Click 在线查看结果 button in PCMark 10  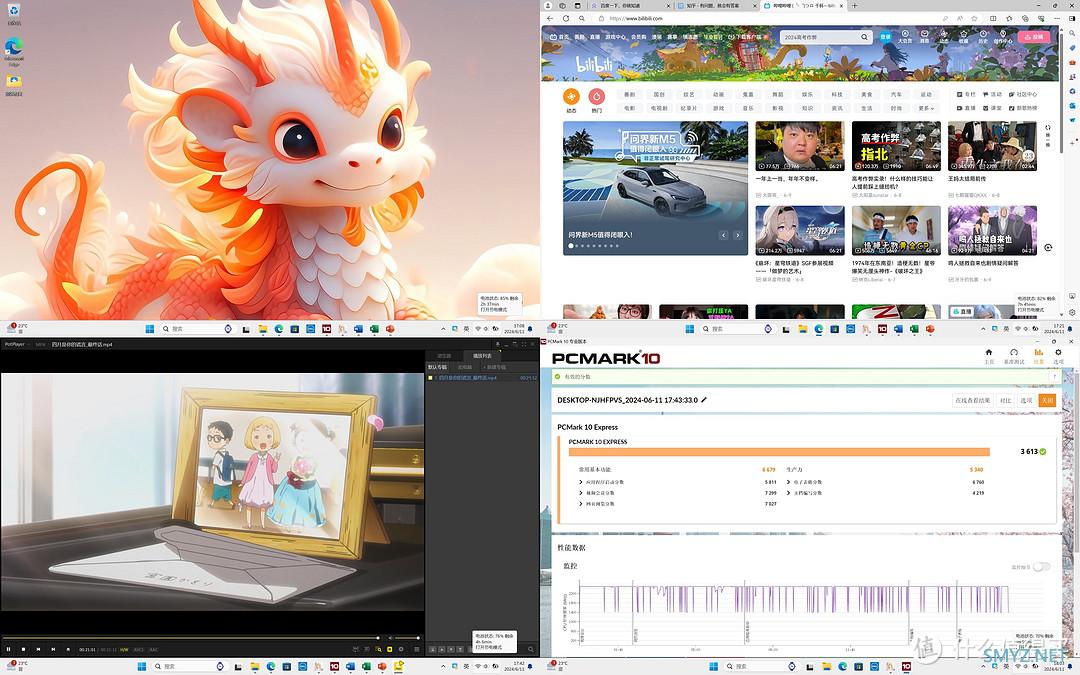tap(973, 400)
